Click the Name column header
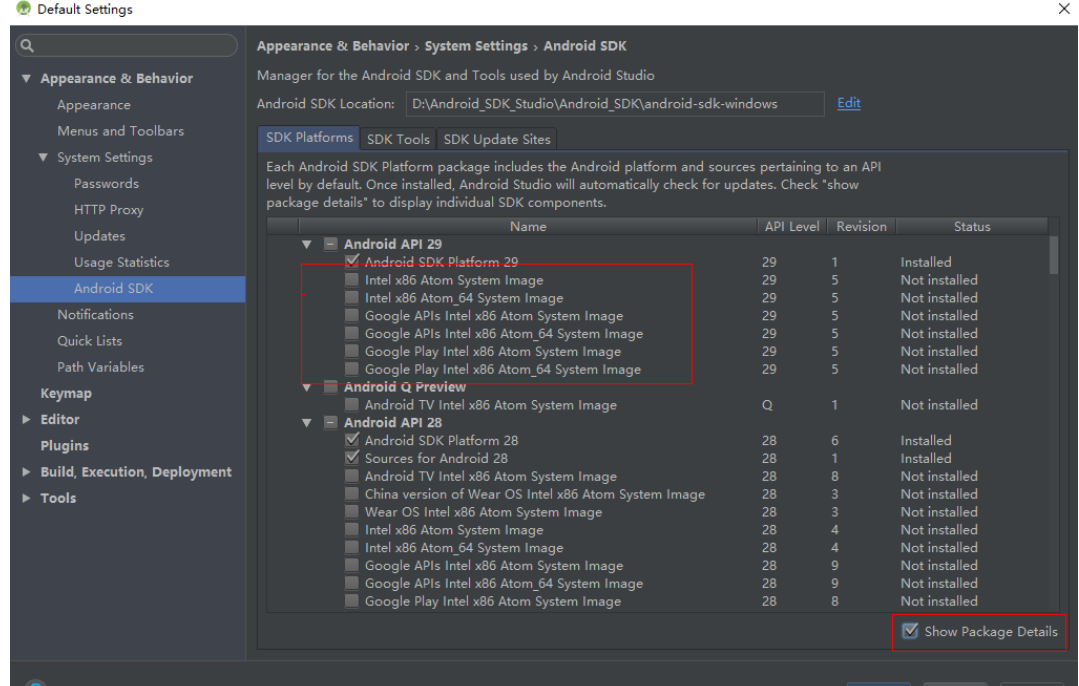Viewport: 1079px width, 686px height. click(x=528, y=226)
